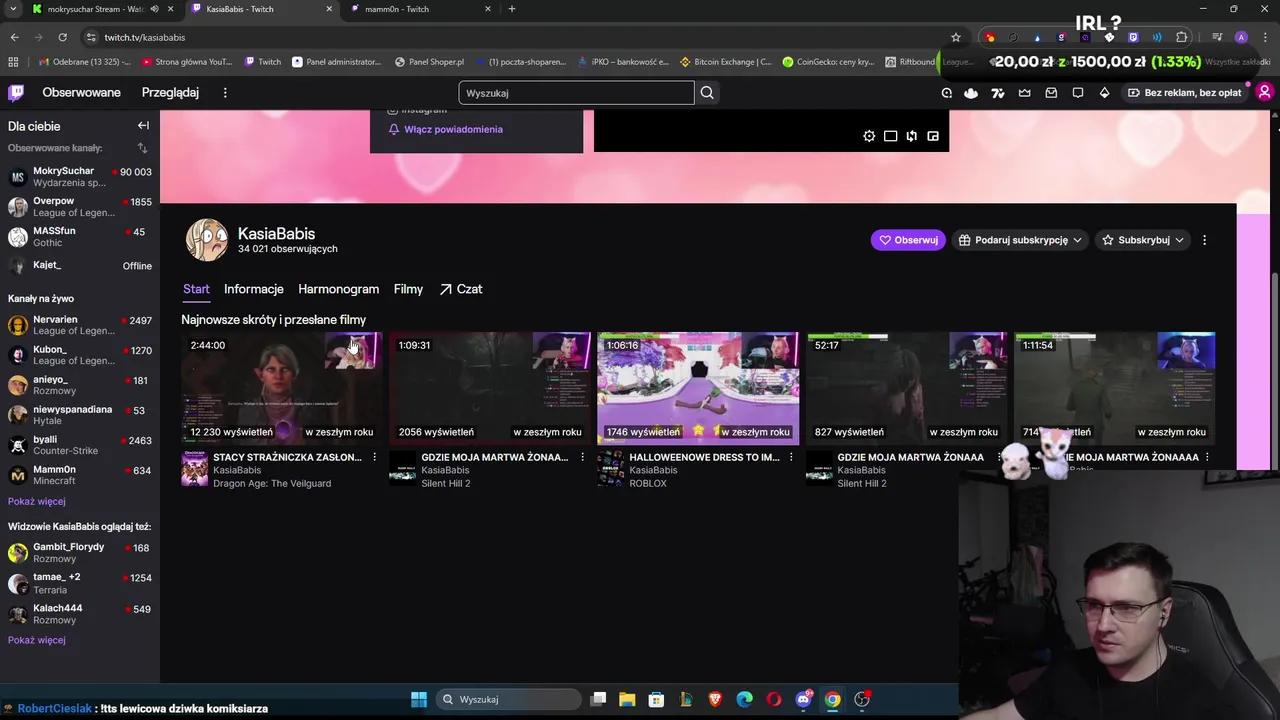This screenshot has height=720, width=1280.
Task: Open Chrome apps grid icon
Action: 13,62
